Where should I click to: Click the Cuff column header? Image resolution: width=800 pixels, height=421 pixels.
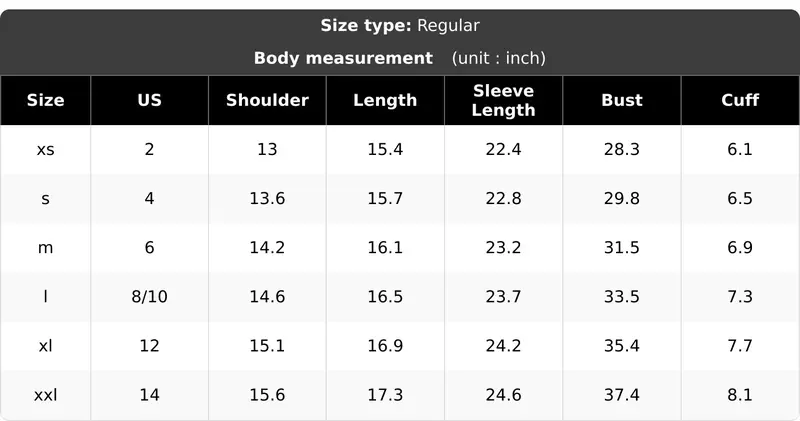point(740,100)
